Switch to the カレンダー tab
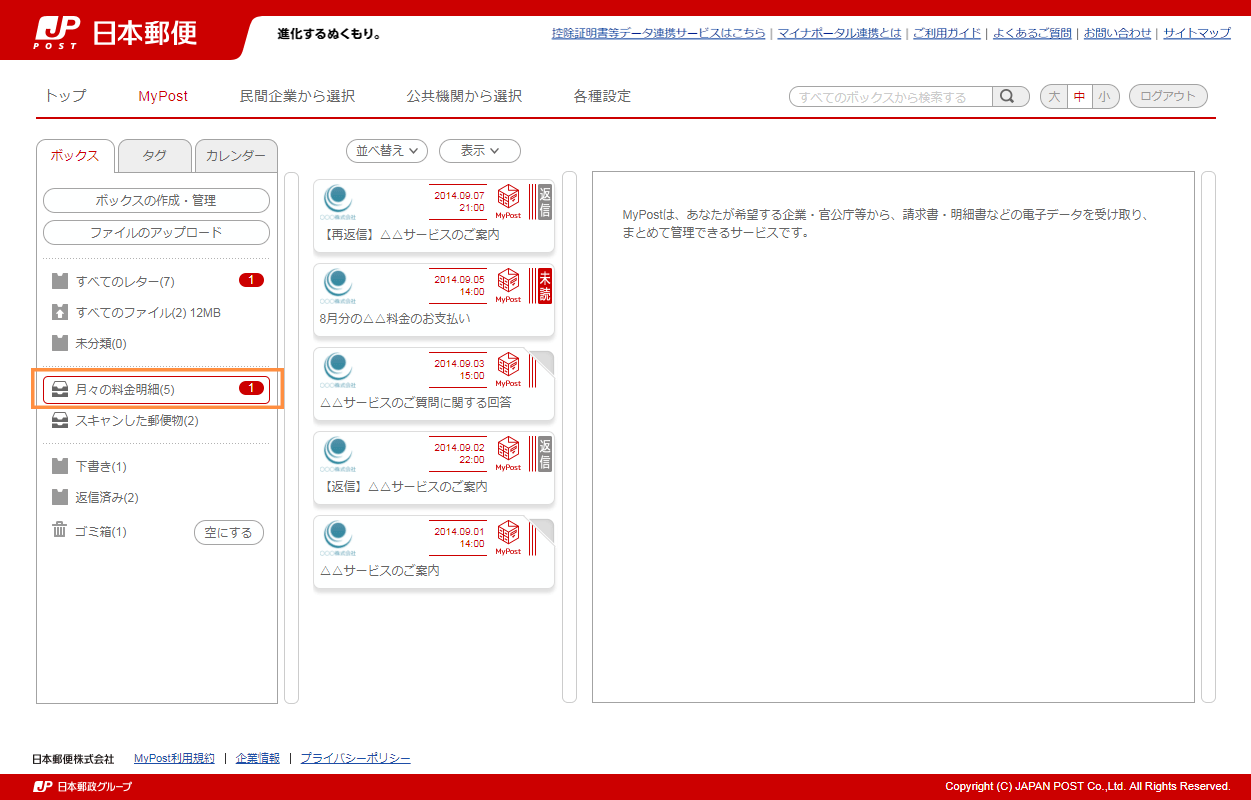Viewport: 1251px width, 800px height. tap(236, 156)
